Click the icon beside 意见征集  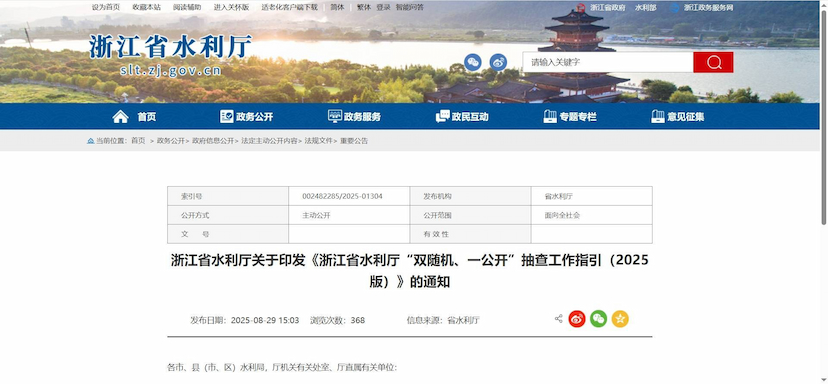tap(658, 117)
